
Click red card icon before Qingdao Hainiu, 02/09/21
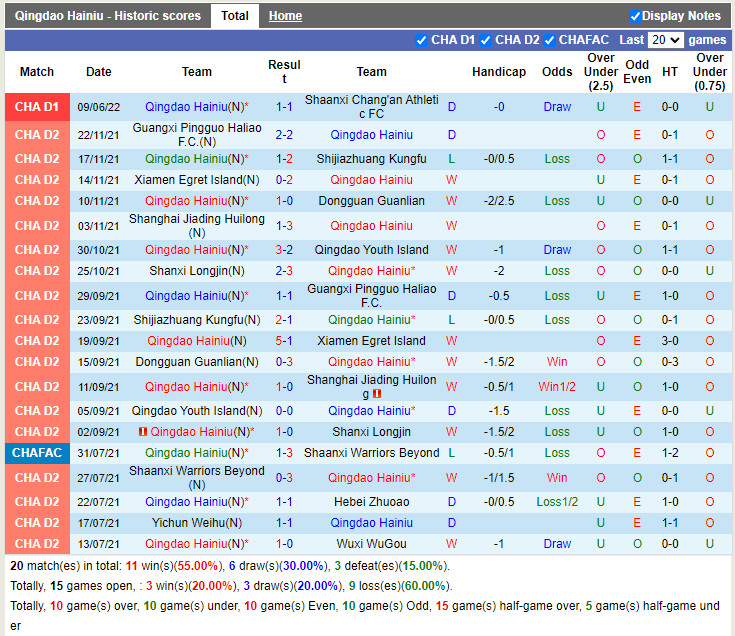point(143,432)
